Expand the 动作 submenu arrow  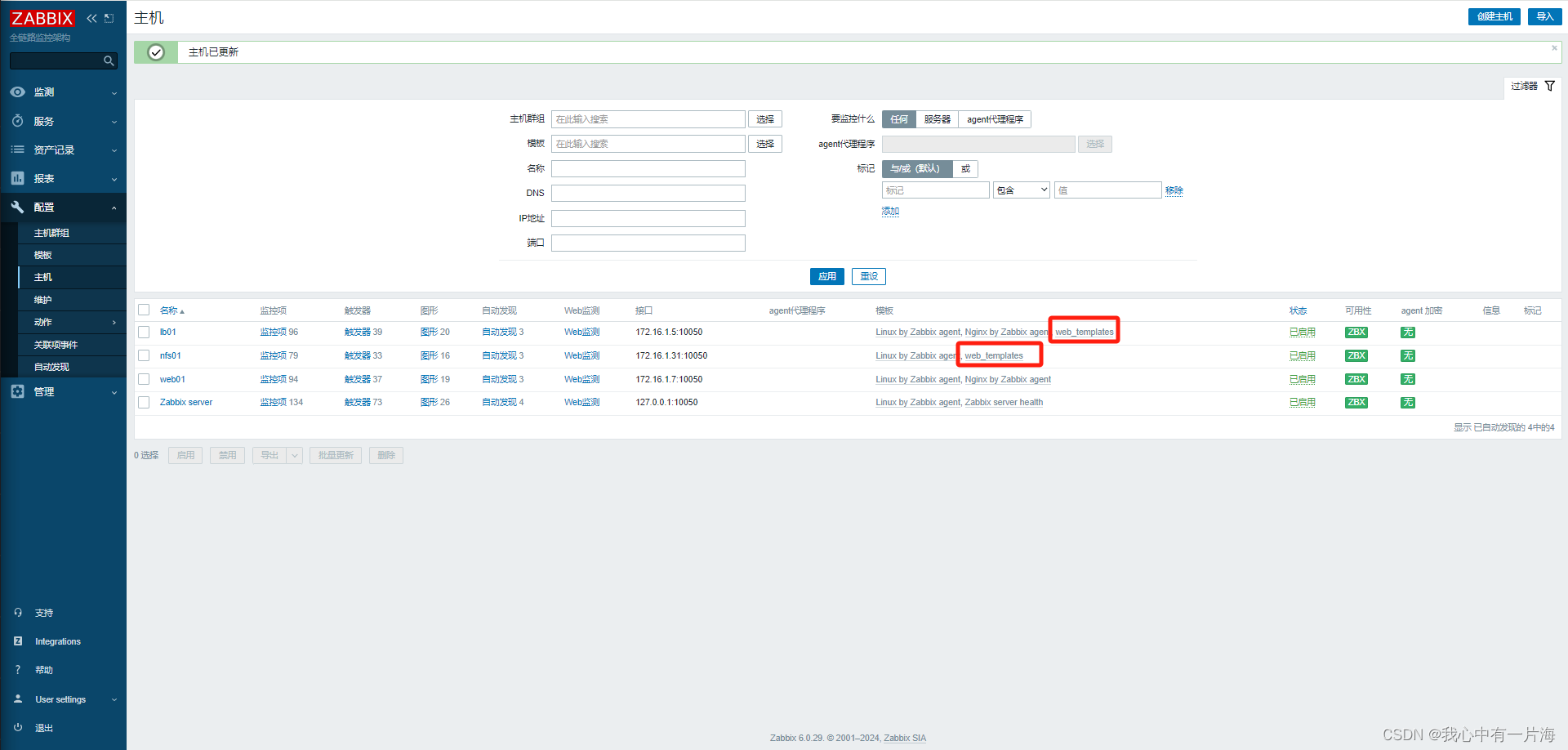click(114, 323)
